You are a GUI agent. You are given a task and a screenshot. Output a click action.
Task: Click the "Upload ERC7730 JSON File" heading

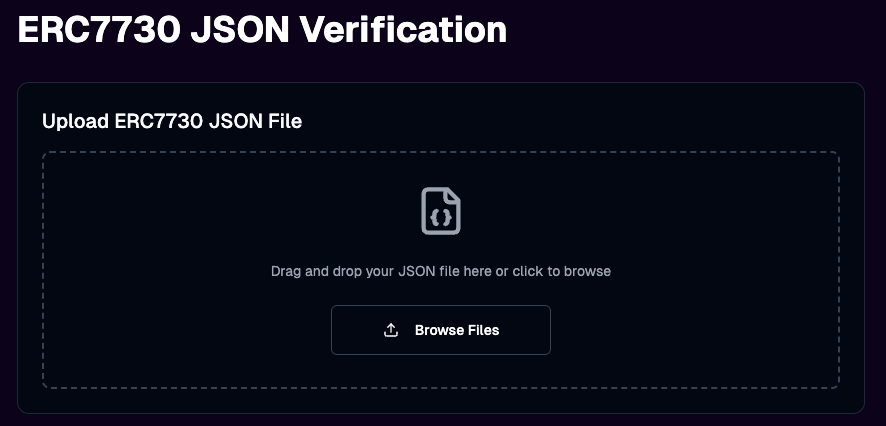(172, 122)
